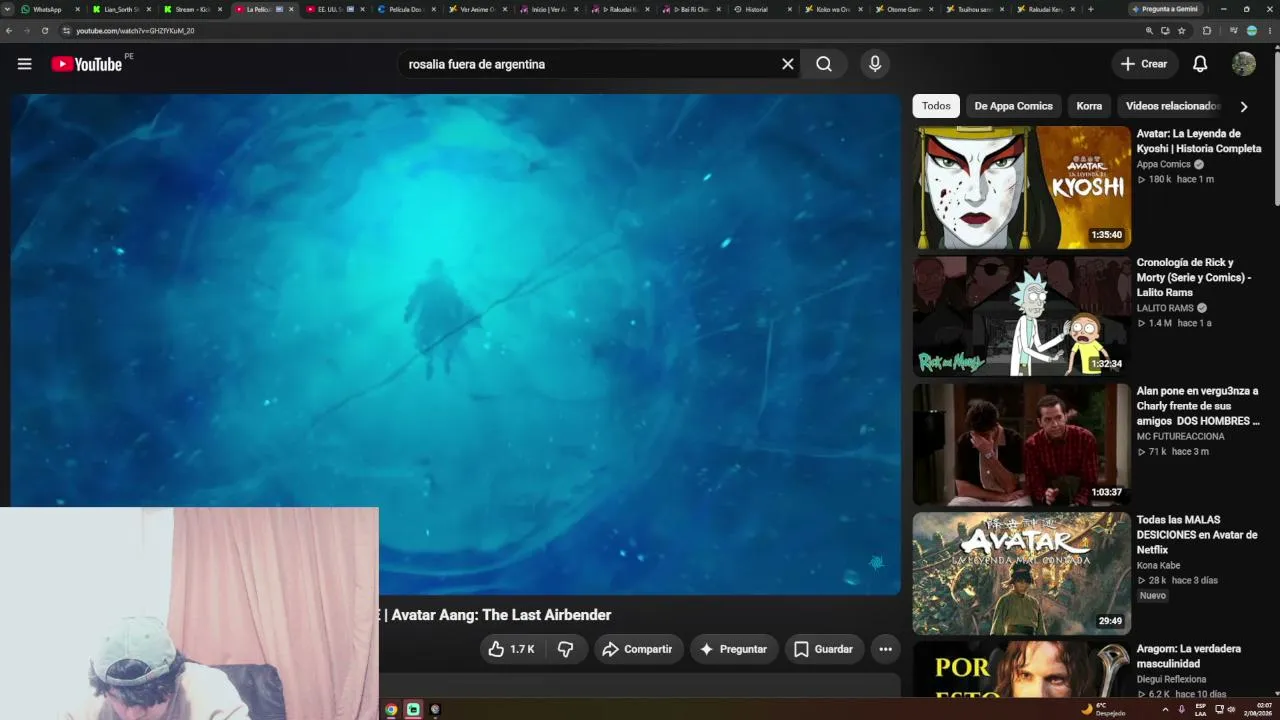
Task: Open the taskbar weather widget
Action: (x=1103, y=709)
